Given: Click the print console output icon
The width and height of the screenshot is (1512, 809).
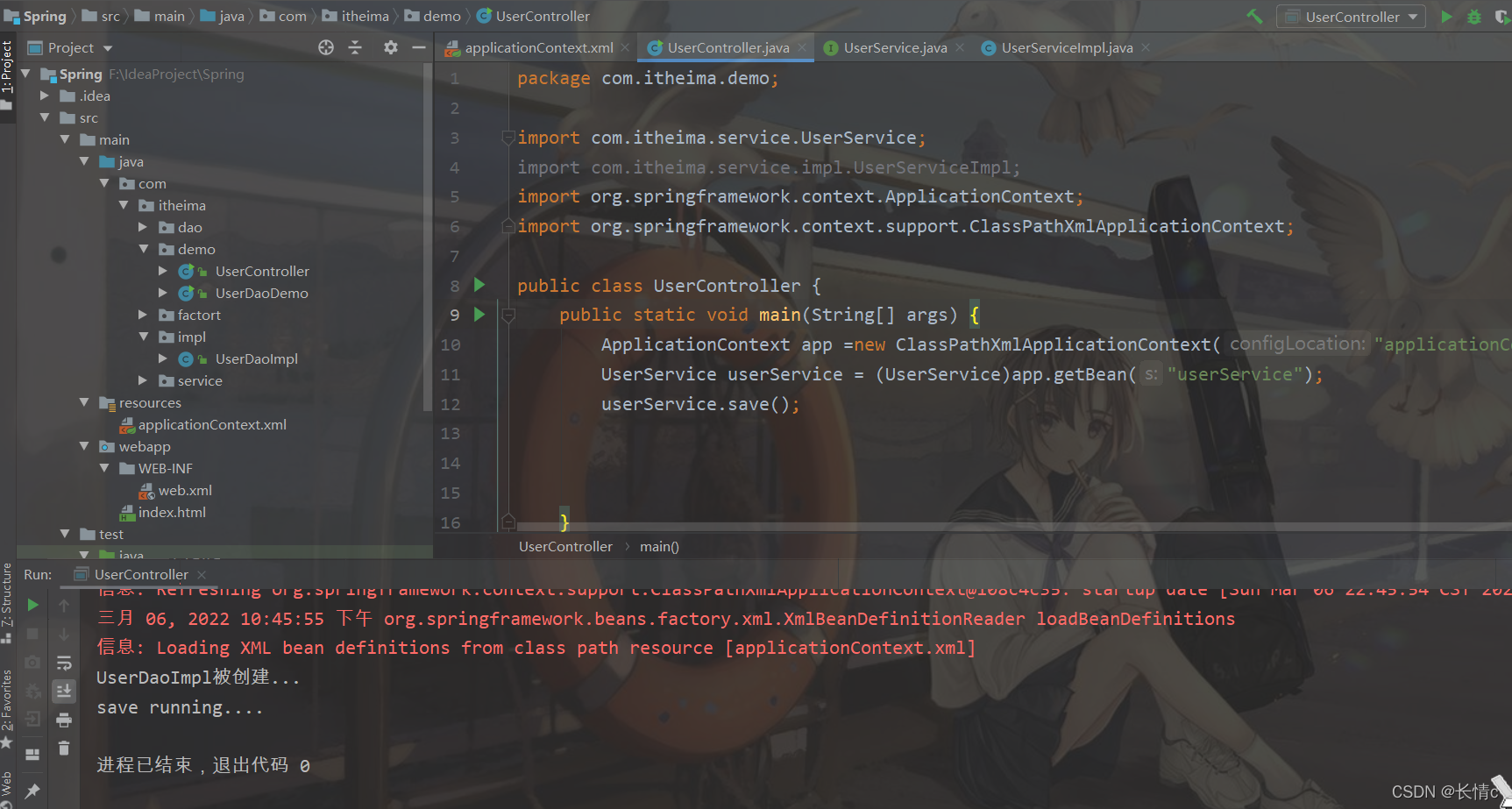Looking at the screenshot, I should coord(64,720).
